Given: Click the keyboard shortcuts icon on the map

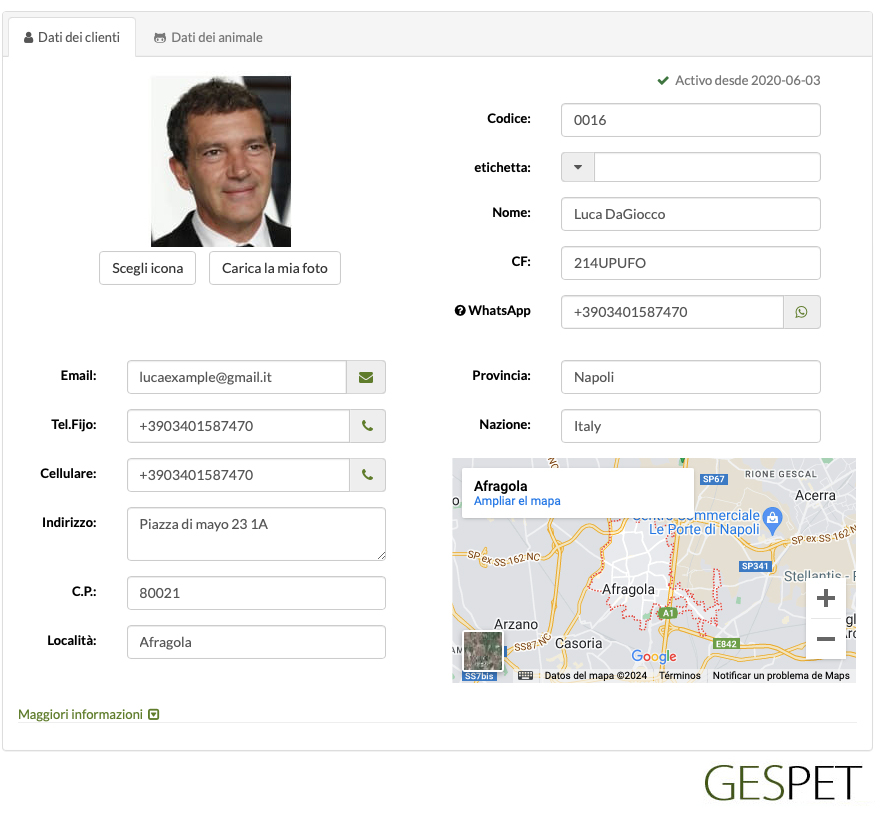Looking at the screenshot, I should tap(525, 674).
